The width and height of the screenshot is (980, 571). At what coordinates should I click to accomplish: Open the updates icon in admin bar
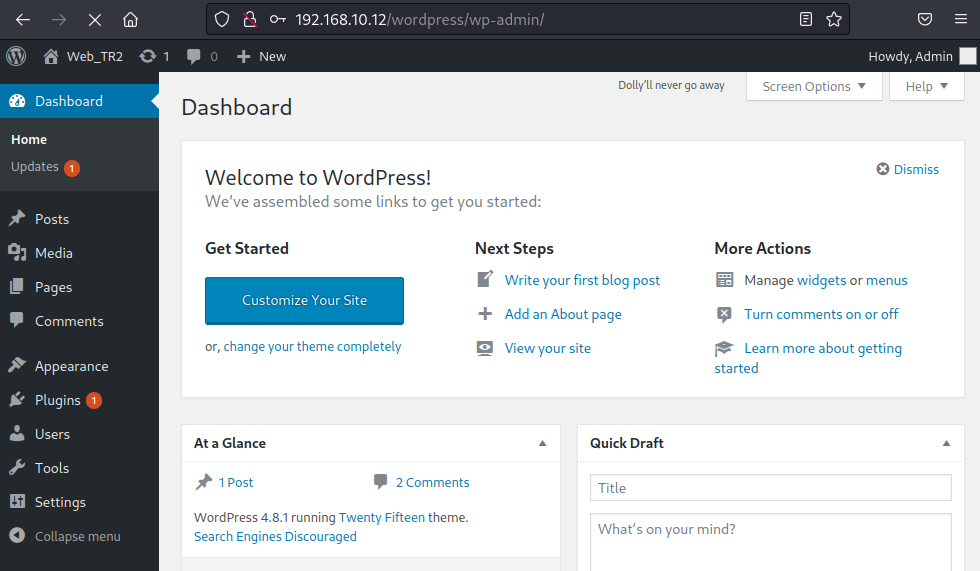[x=149, y=56]
